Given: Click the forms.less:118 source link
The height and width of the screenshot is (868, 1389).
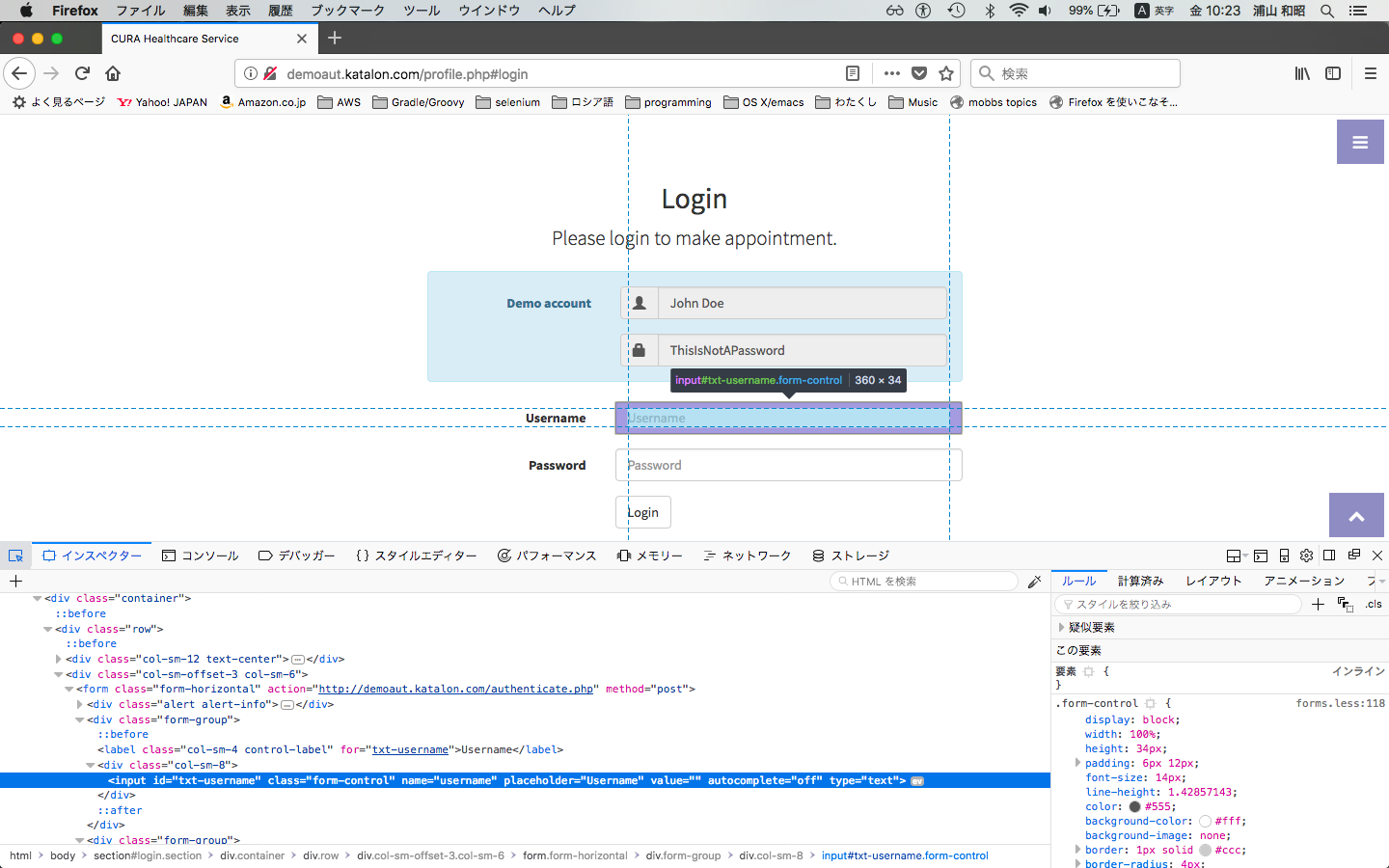Looking at the screenshot, I should (1340, 703).
